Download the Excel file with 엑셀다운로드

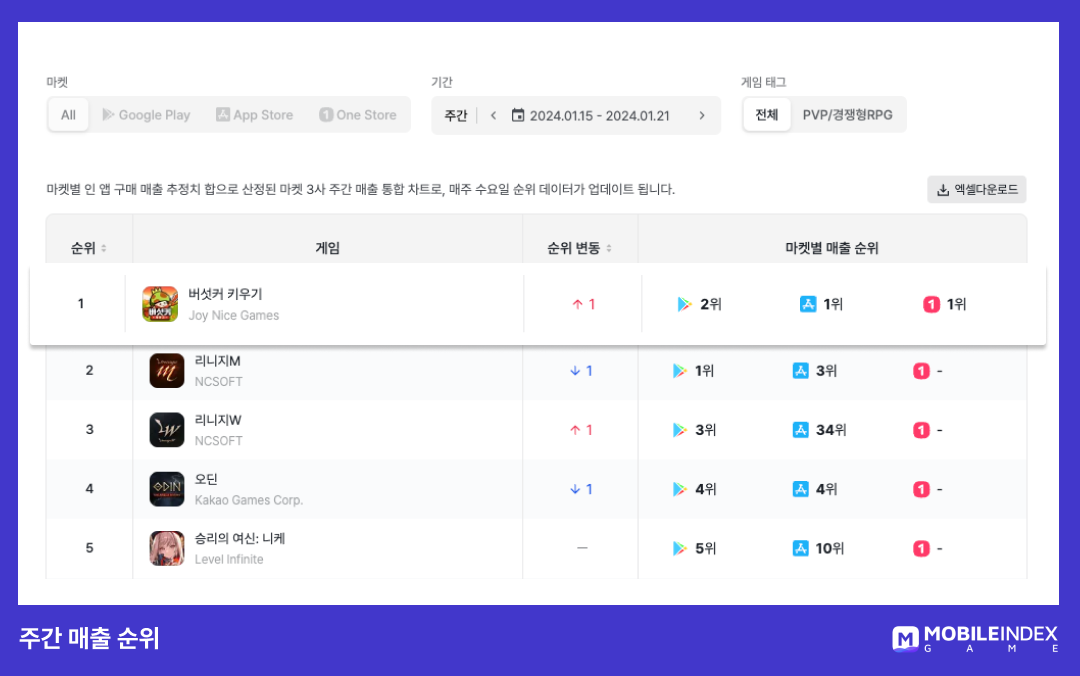pyautogui.click(x=977, y=190)
